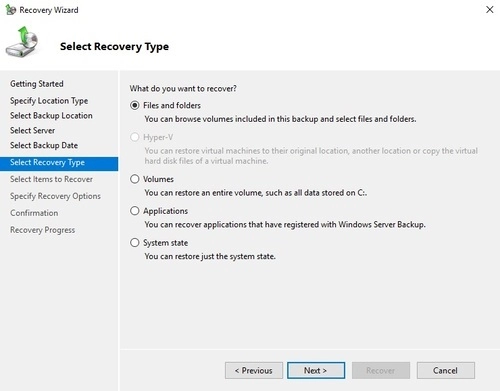Click the Recovery Wizard window title text
Image resolution: width=500 pixels, height=391 pixels.
click(x=49, y=10)
